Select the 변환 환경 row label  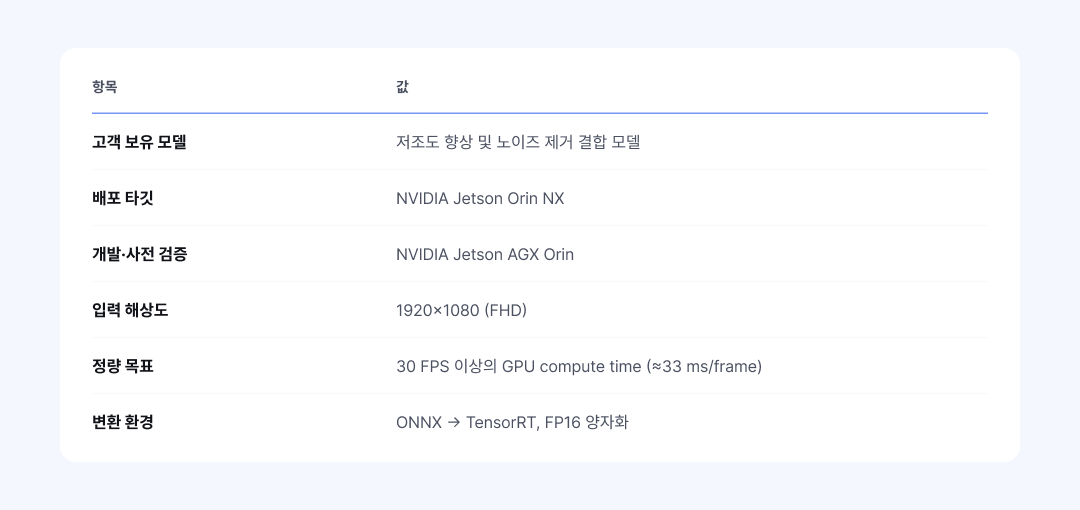pyautogui.click(x=123, y=422)
